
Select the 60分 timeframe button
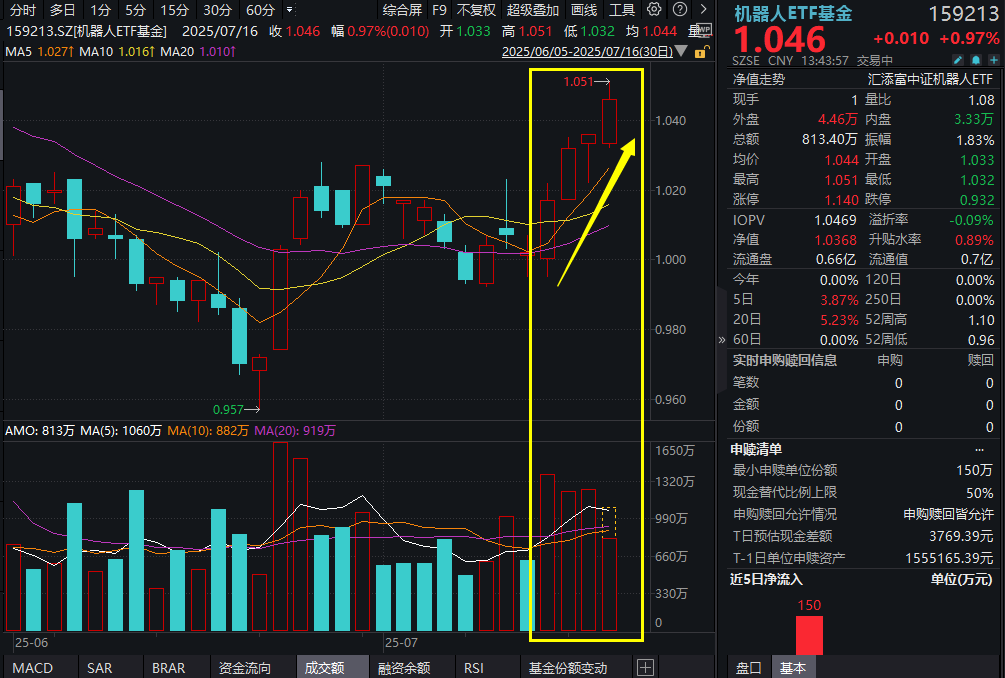[x=260, y=10]
